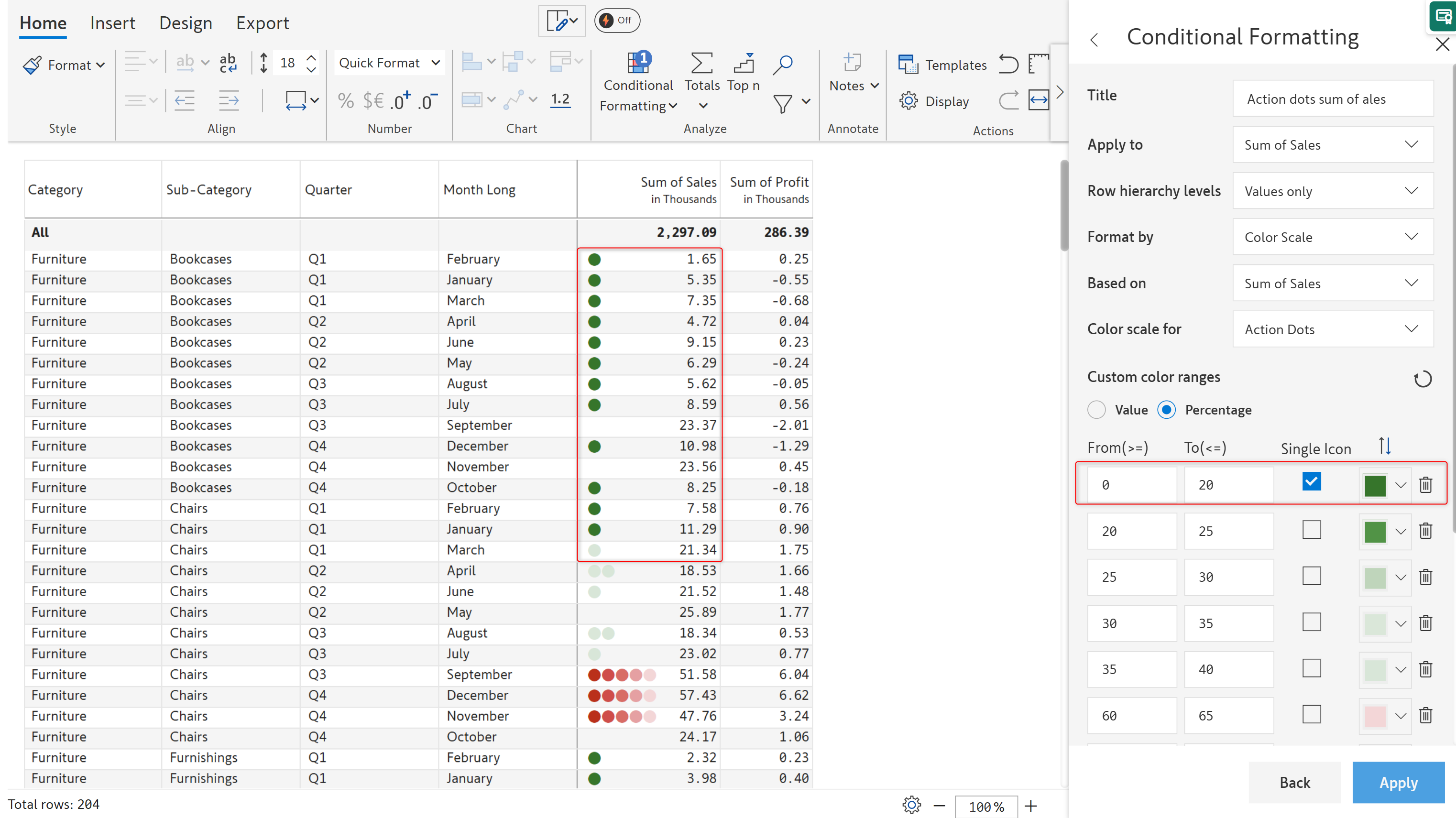Expand the Quick Format dropdown
The width and height of the screenshot is (1456, 818).
click(389, 63)
